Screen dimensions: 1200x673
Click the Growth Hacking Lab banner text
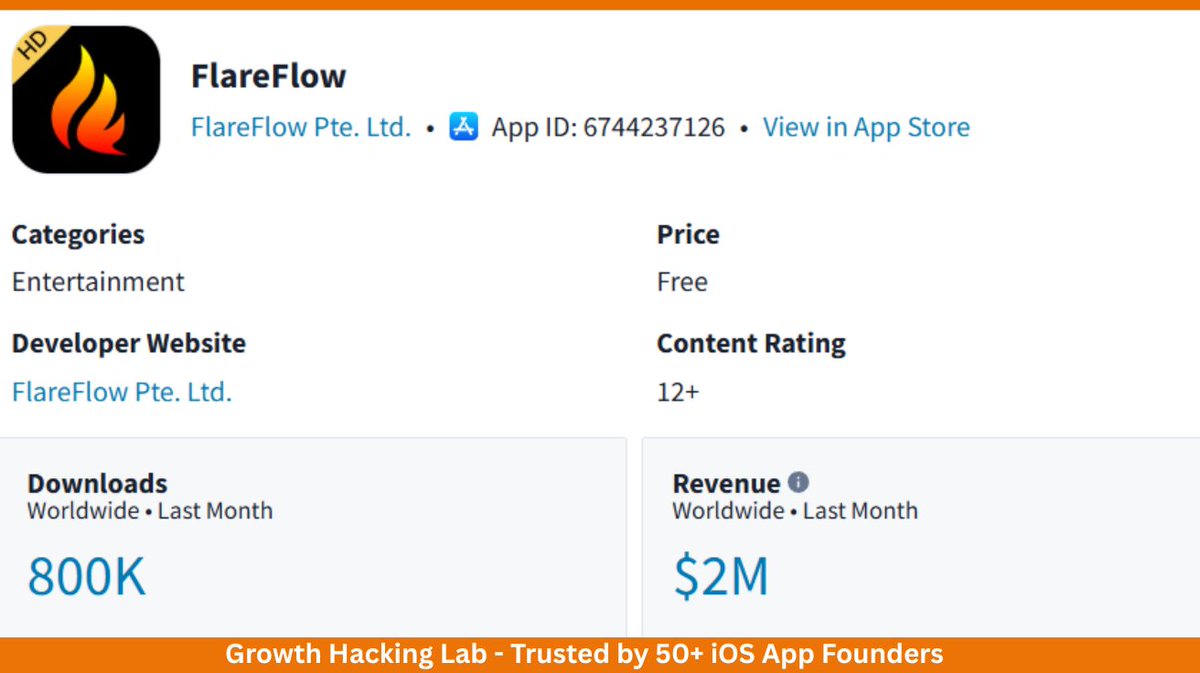584,655
